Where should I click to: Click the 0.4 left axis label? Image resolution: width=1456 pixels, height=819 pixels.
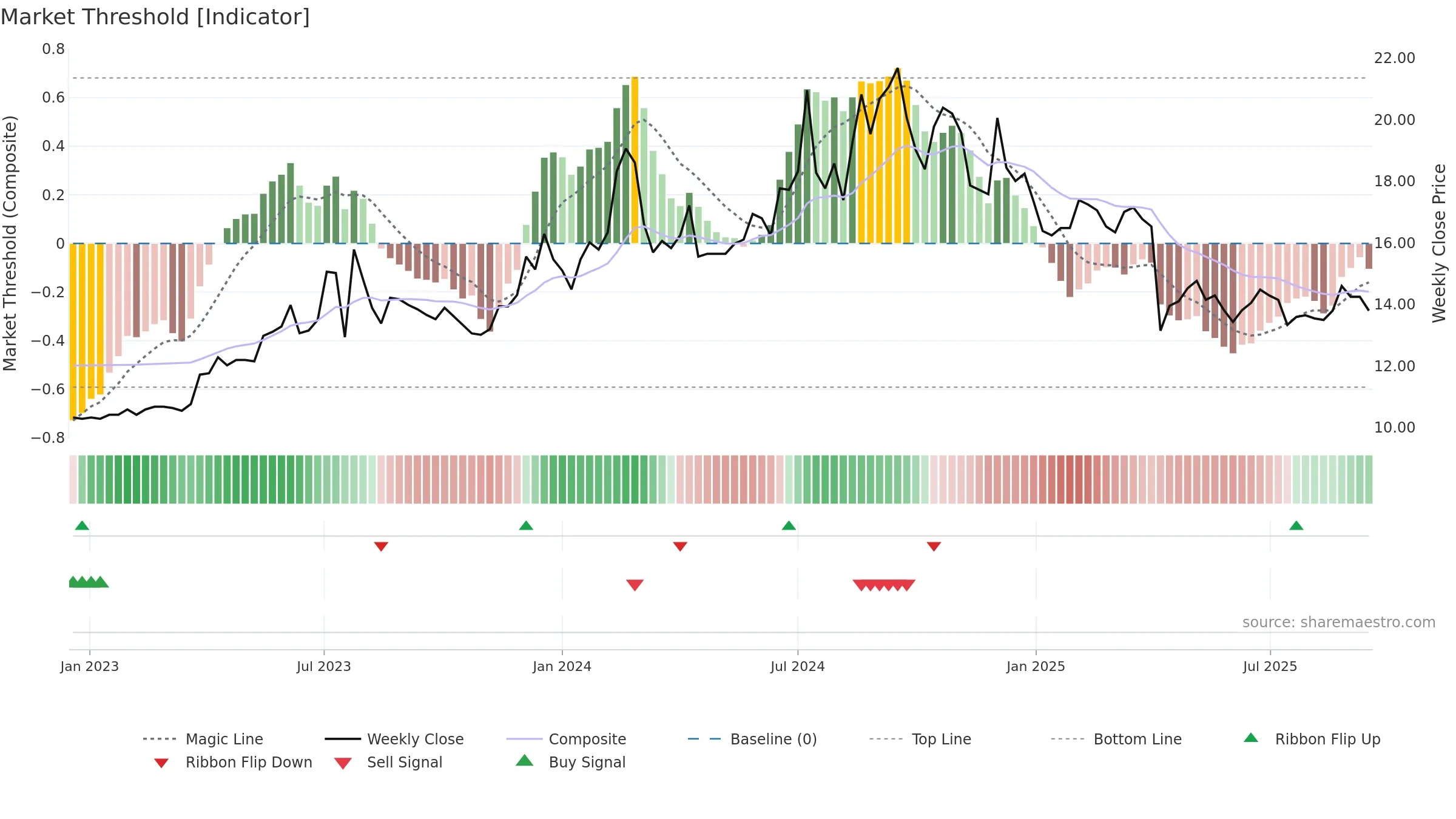click(53, 146)
